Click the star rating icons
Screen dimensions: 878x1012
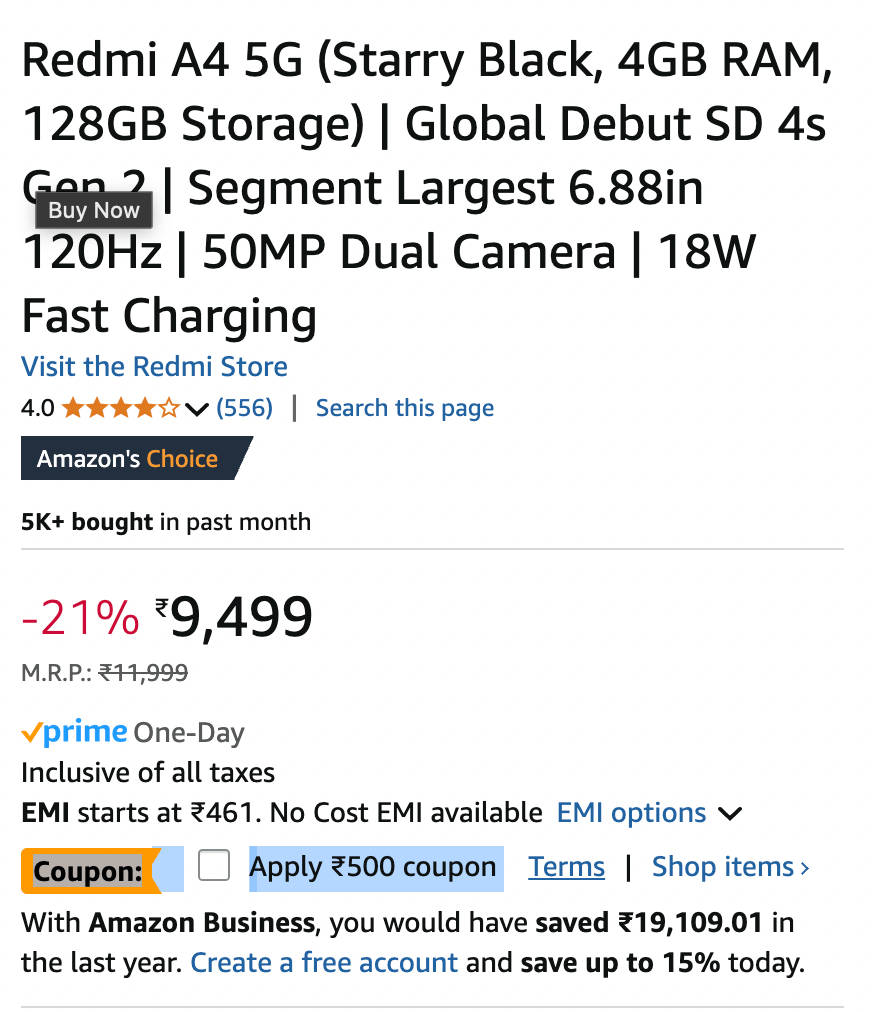tap(120, 408)
